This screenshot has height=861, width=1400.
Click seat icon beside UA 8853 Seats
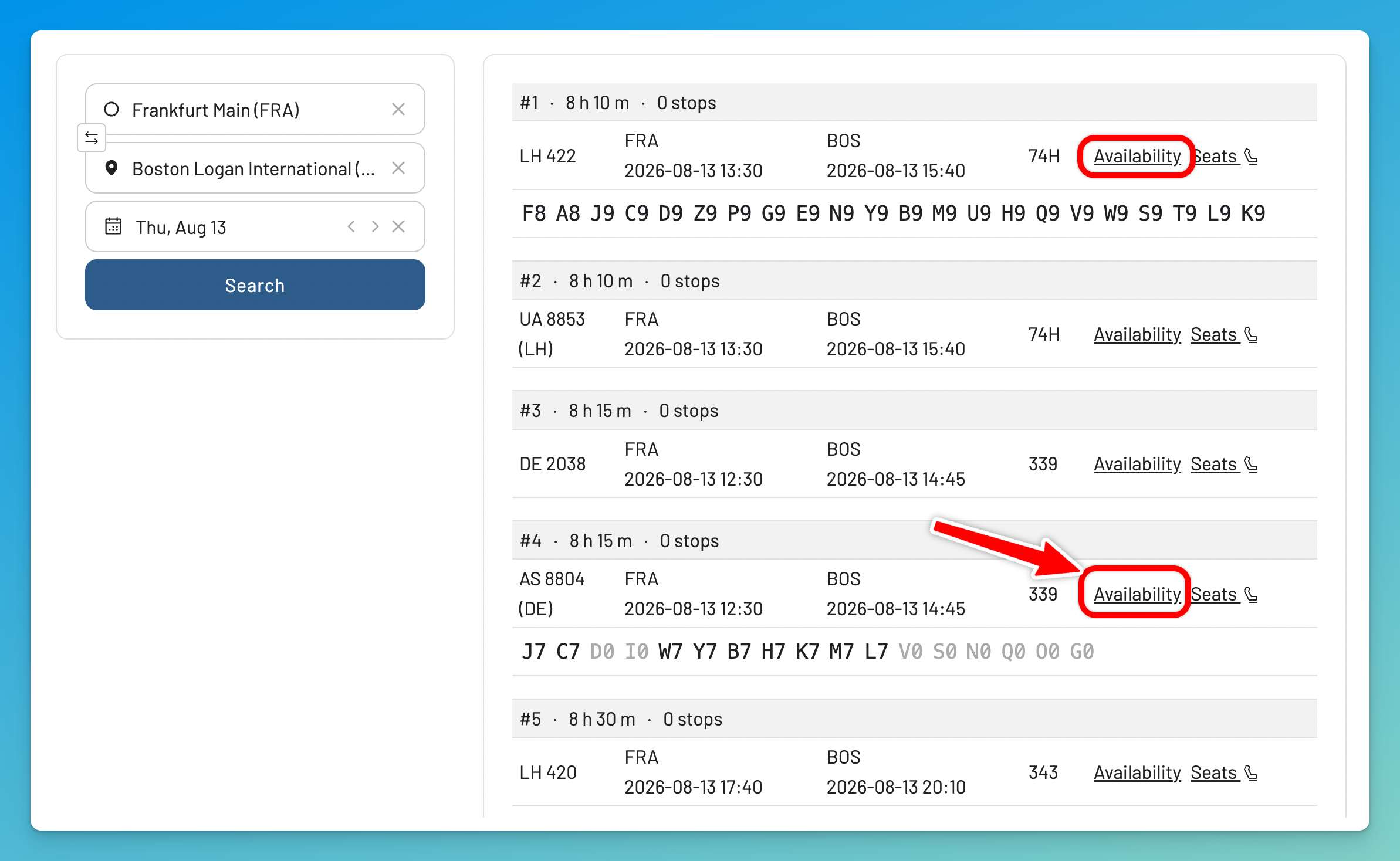click(1251, 335)
